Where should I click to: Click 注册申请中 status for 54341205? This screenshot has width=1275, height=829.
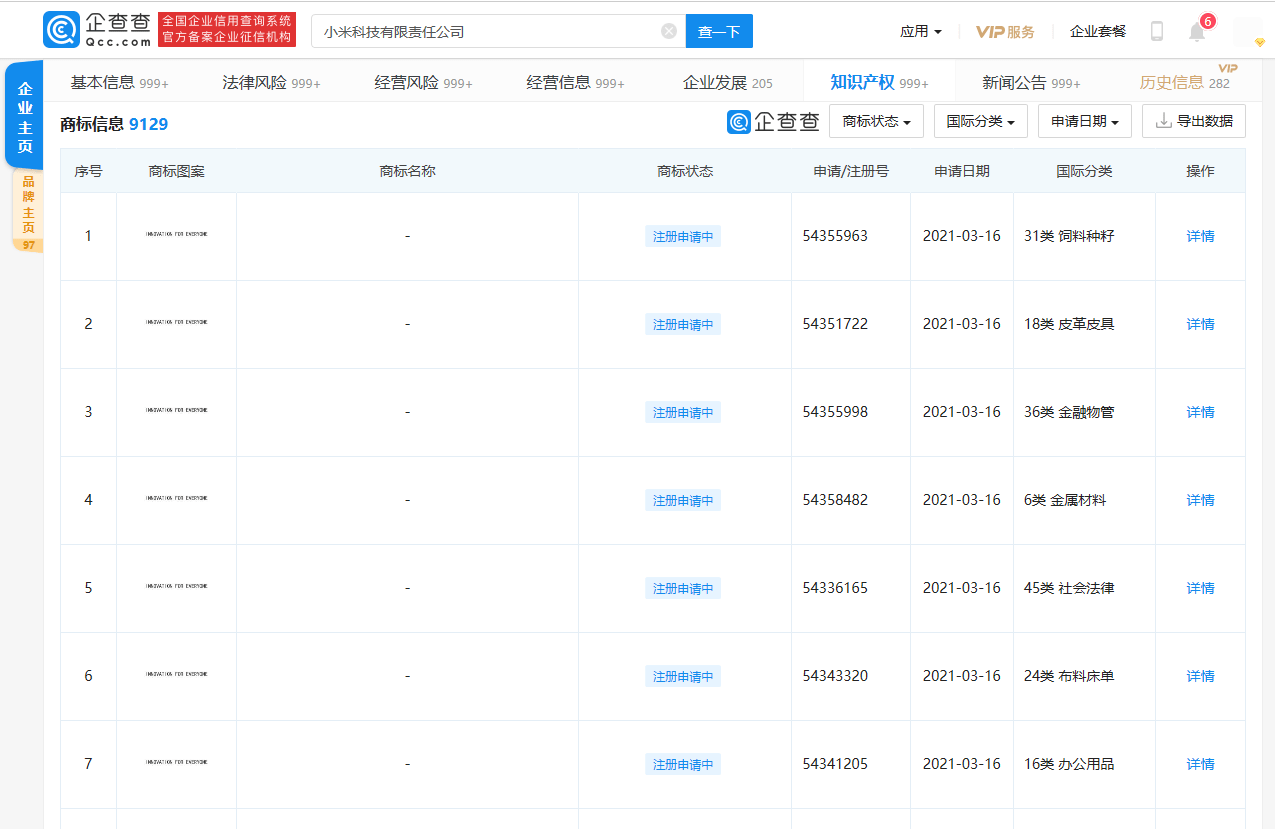click(683, 765)
